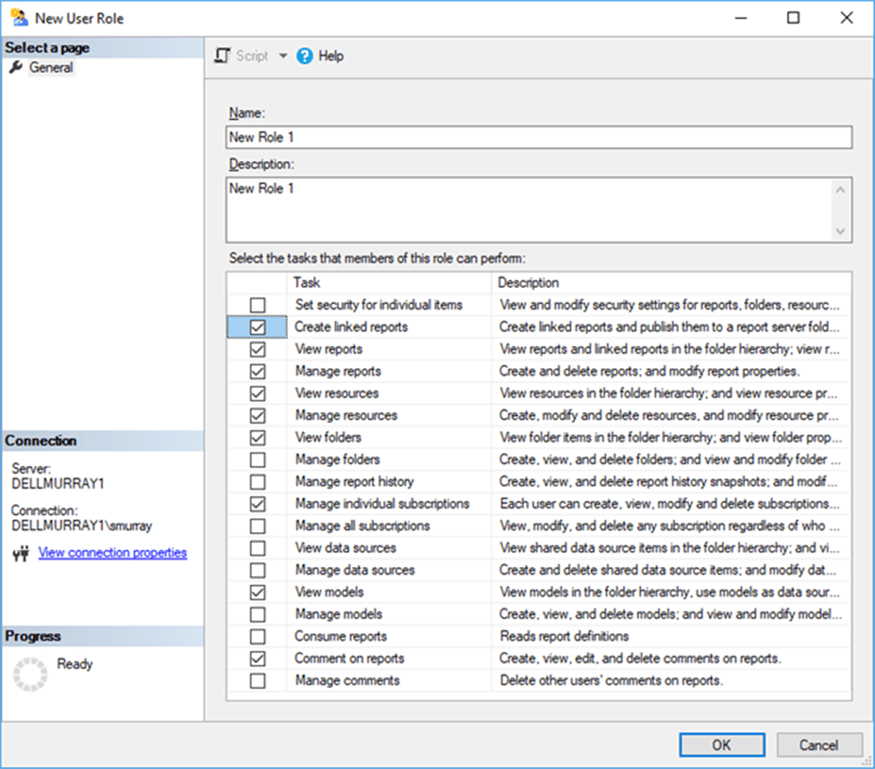Screen dimensions: 875x769
Task: Check Manage report history checkbox
Action: (257, 482)
